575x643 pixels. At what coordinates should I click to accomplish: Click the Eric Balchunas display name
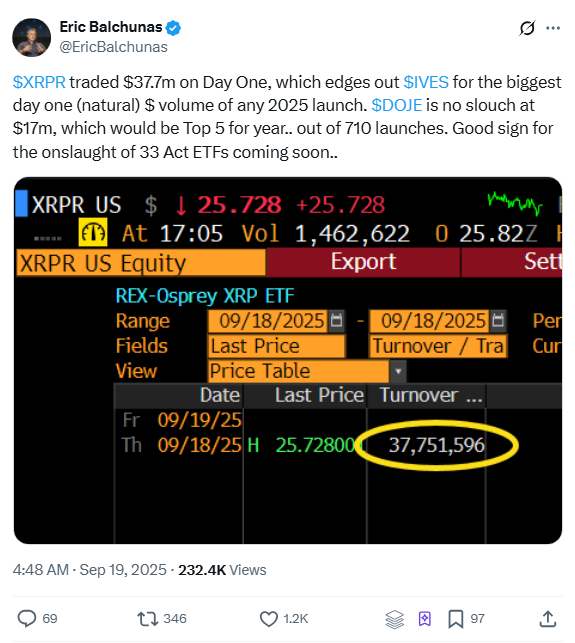coord(111,27)
